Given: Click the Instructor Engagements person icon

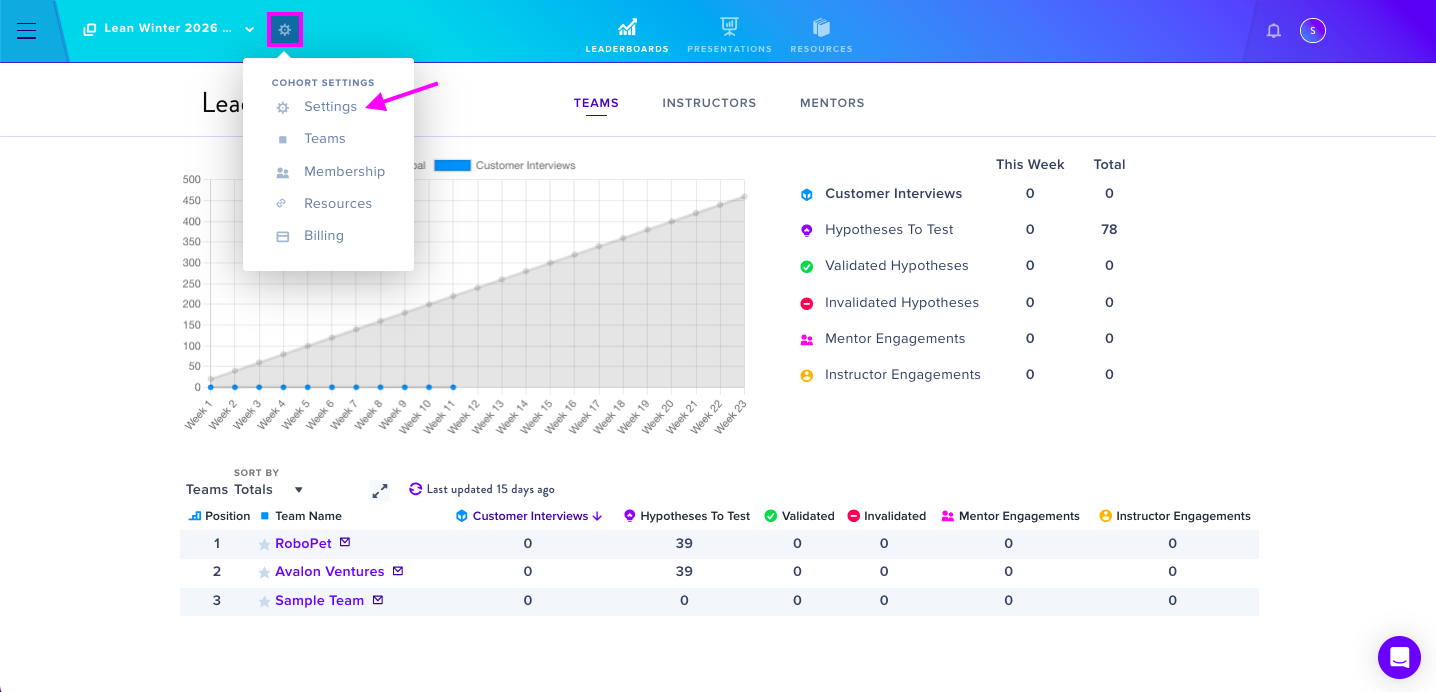Looking at the screenshot, I should pyautogui.click(x=807, y=375).
